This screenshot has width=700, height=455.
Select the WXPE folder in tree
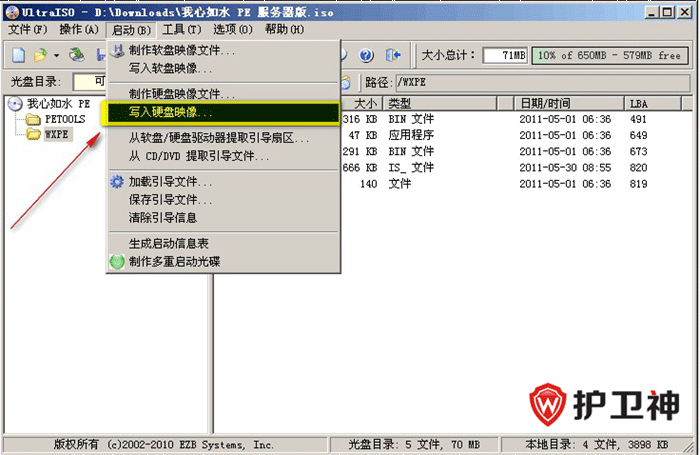coord(57,134)
